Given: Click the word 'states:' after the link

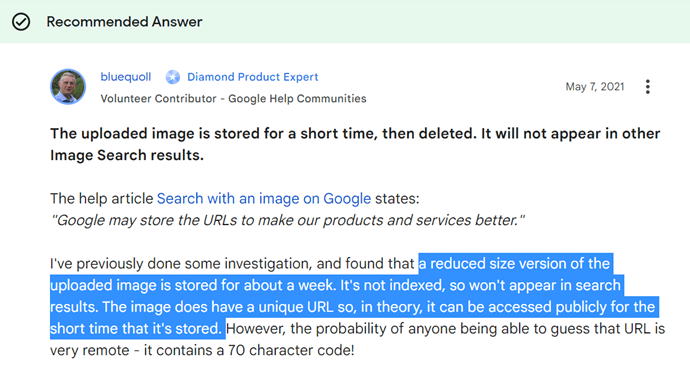Looking at the screenshot, I should [x=397, y=199].
